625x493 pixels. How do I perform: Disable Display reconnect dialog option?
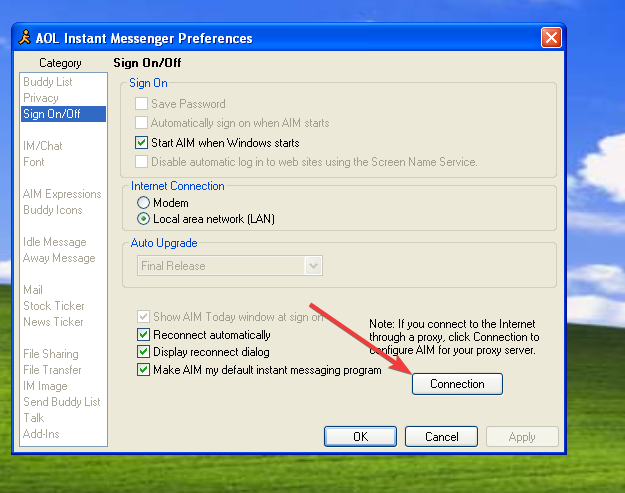tap(143, 352)
